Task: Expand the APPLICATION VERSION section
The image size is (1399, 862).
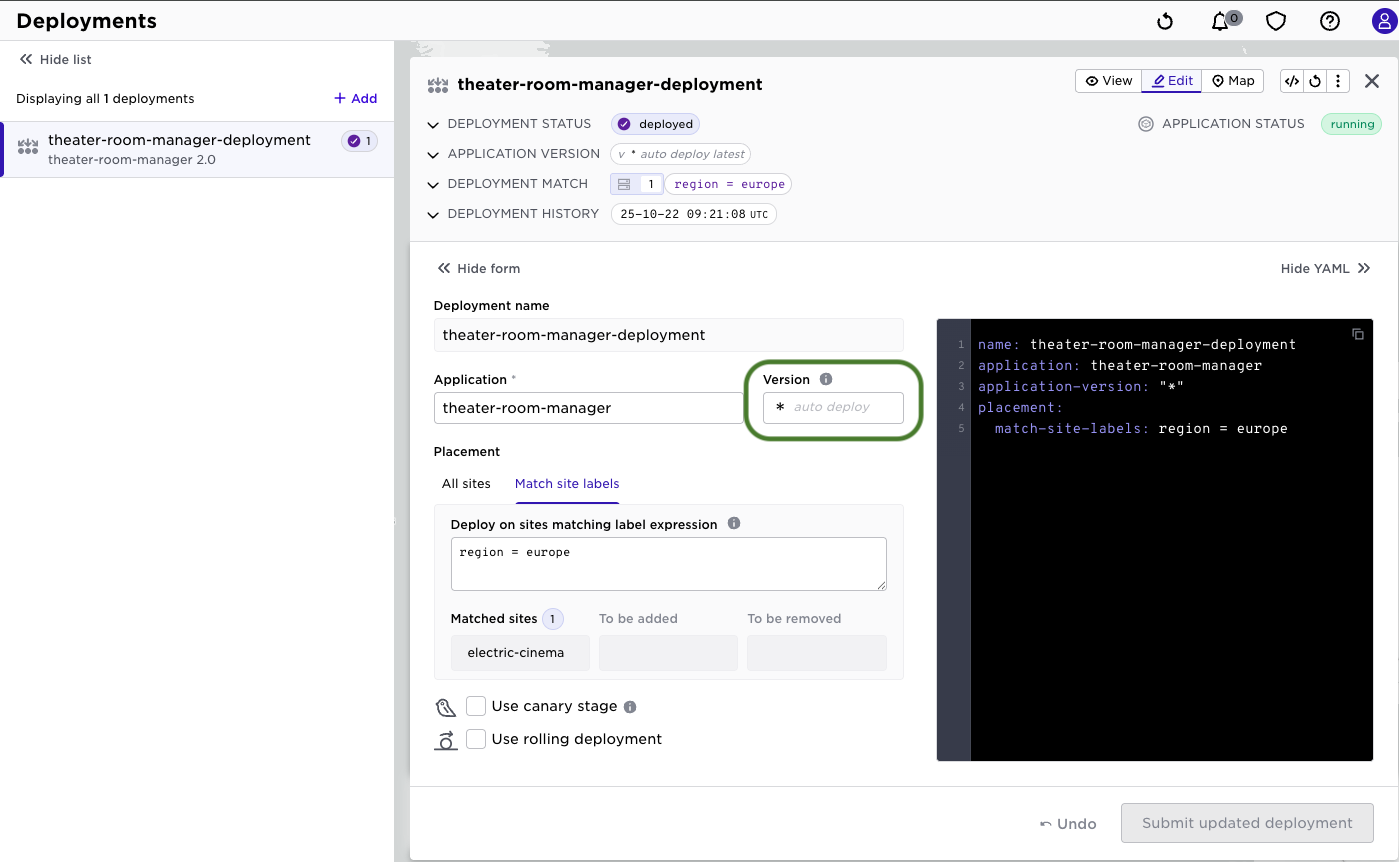Action: (x=433, y=155)
